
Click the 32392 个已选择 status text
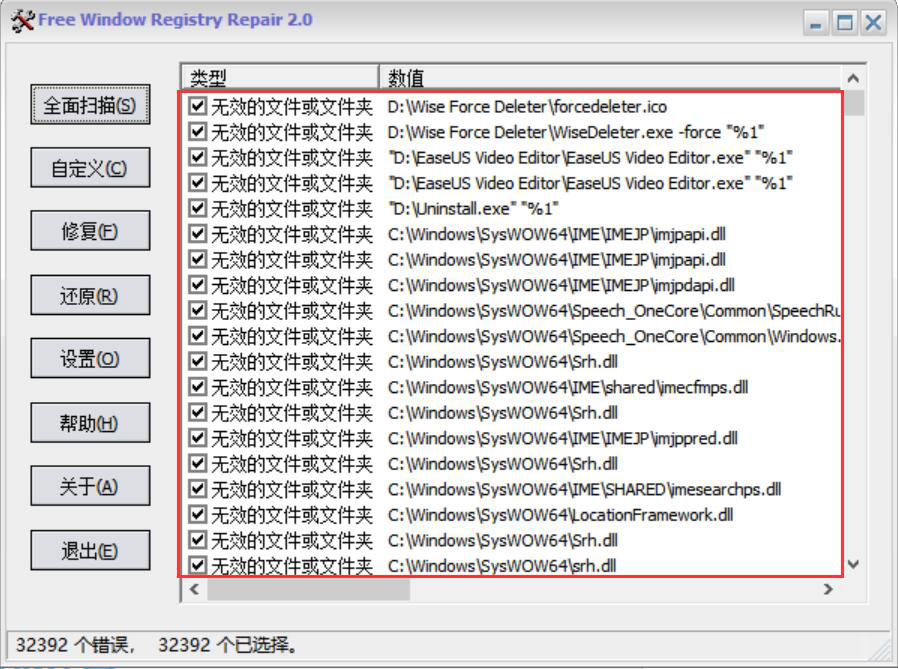pos(228,645)
